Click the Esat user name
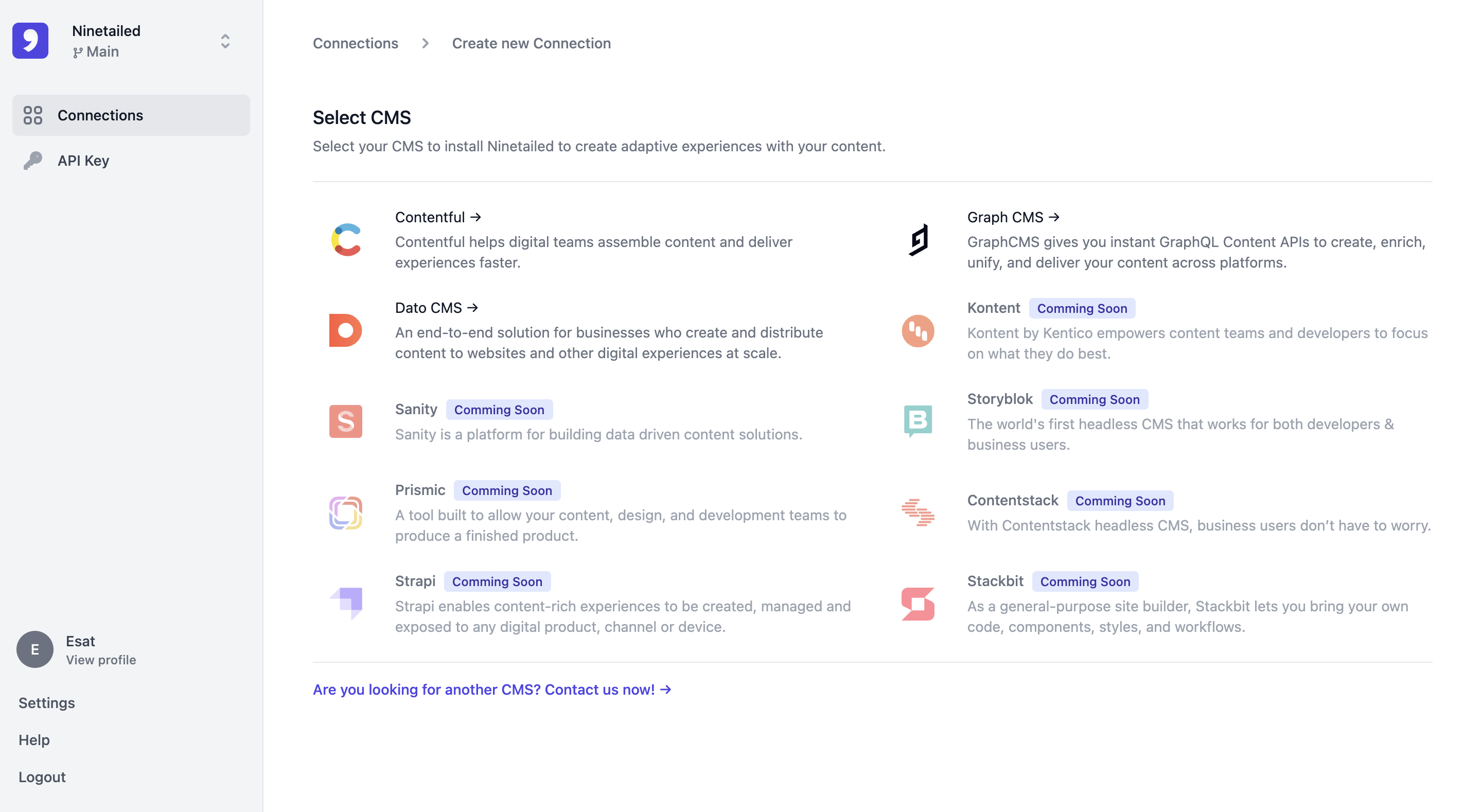 tap(80, 641)
